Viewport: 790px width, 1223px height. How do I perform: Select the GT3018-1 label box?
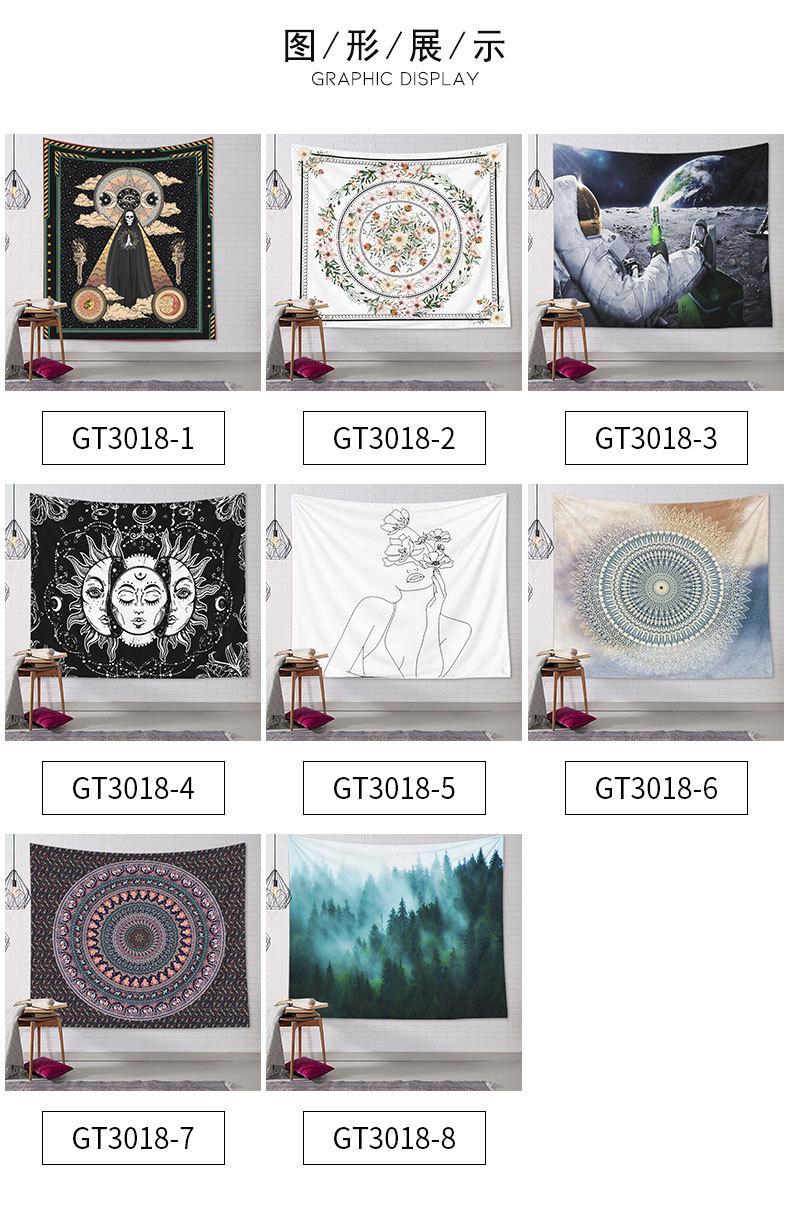(x=133, y=438)
